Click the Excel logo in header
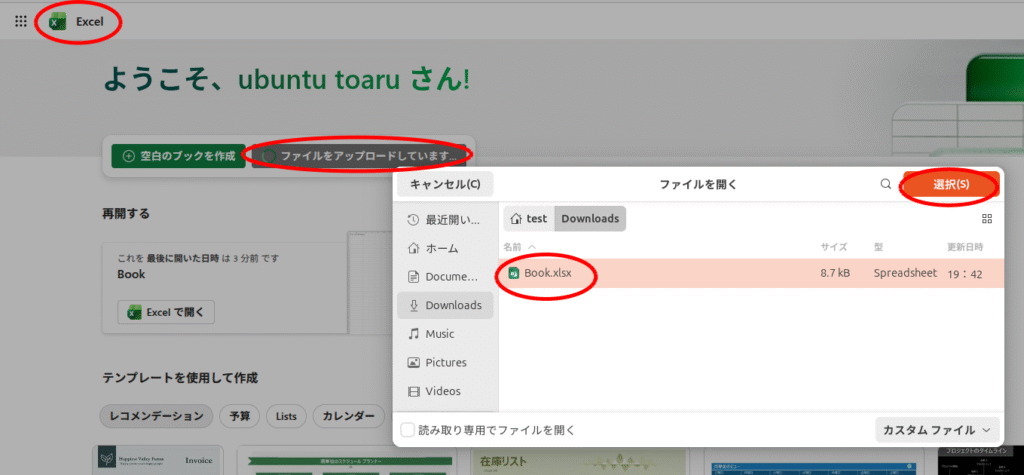Screen dimensions: 1024x475 click(59, 21)
